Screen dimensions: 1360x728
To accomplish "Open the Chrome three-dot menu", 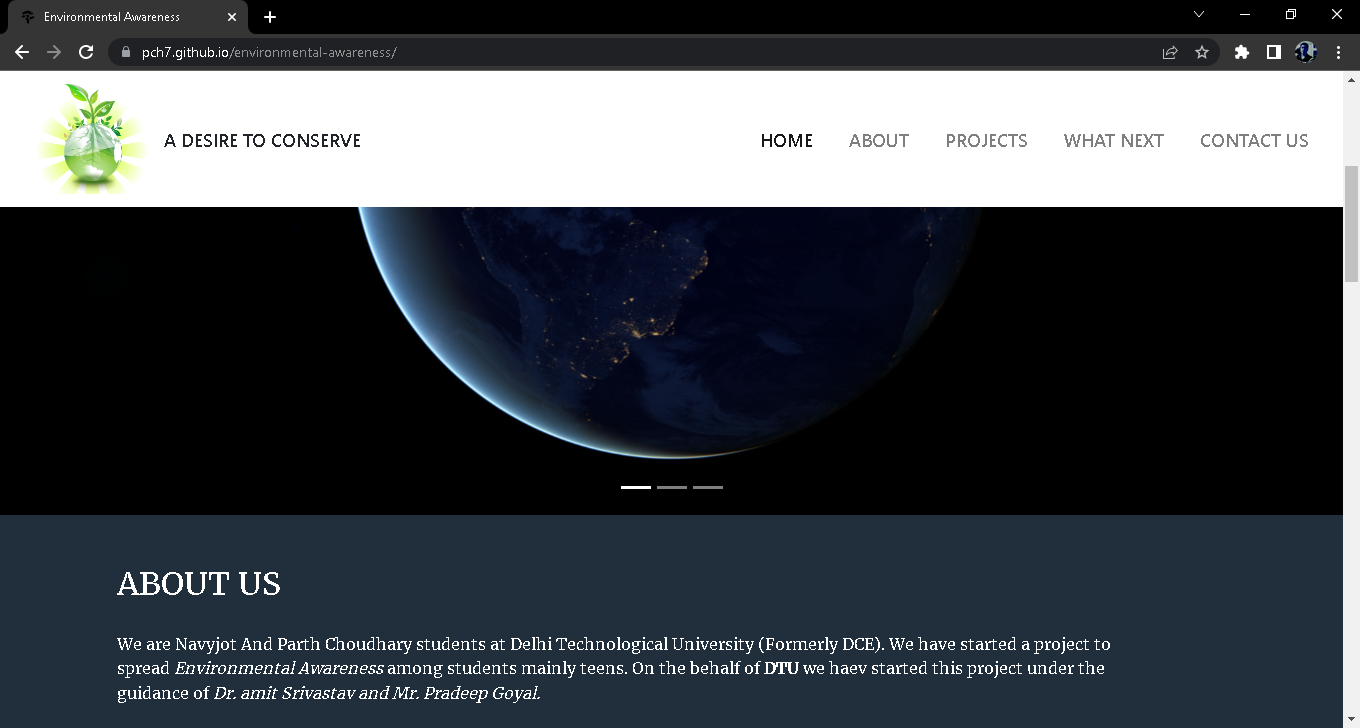I will [1338, 52].
